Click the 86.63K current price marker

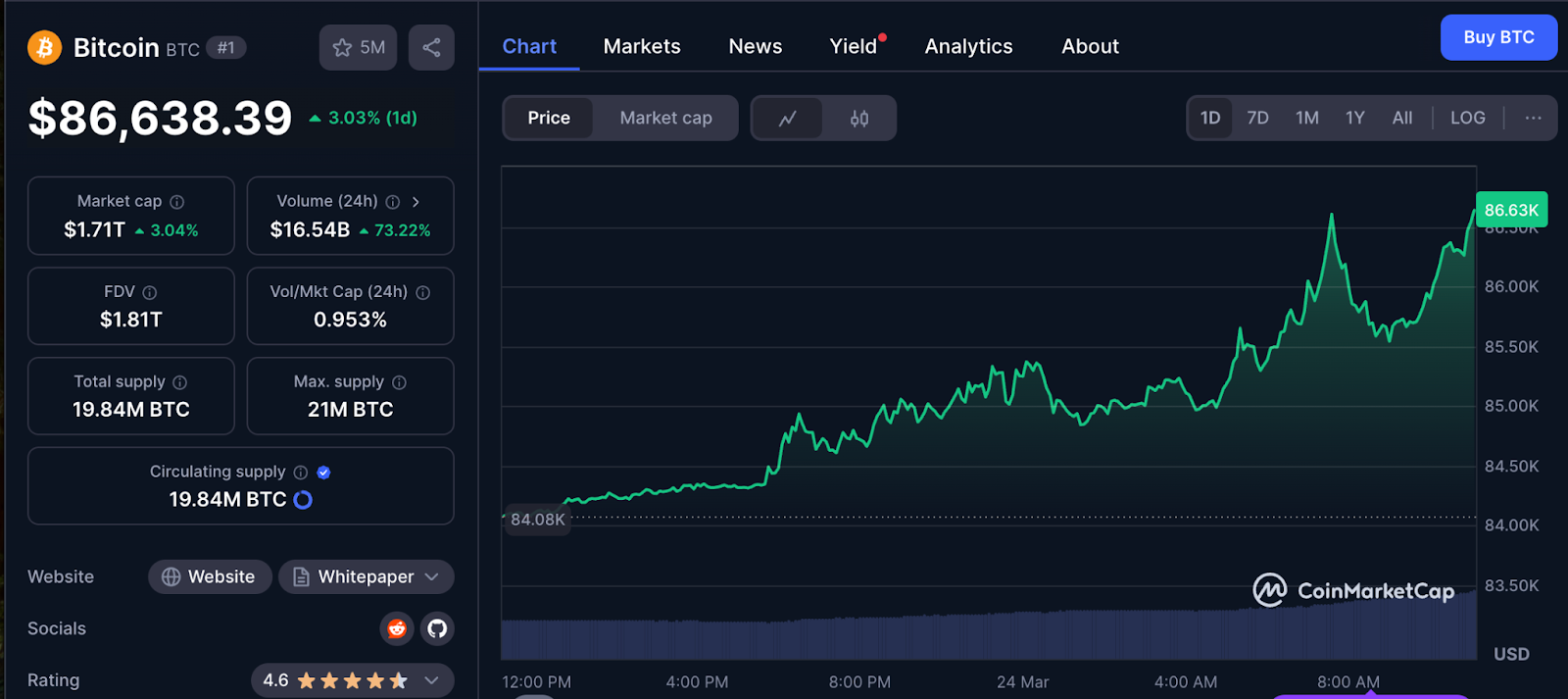(x=1510, y=210)
